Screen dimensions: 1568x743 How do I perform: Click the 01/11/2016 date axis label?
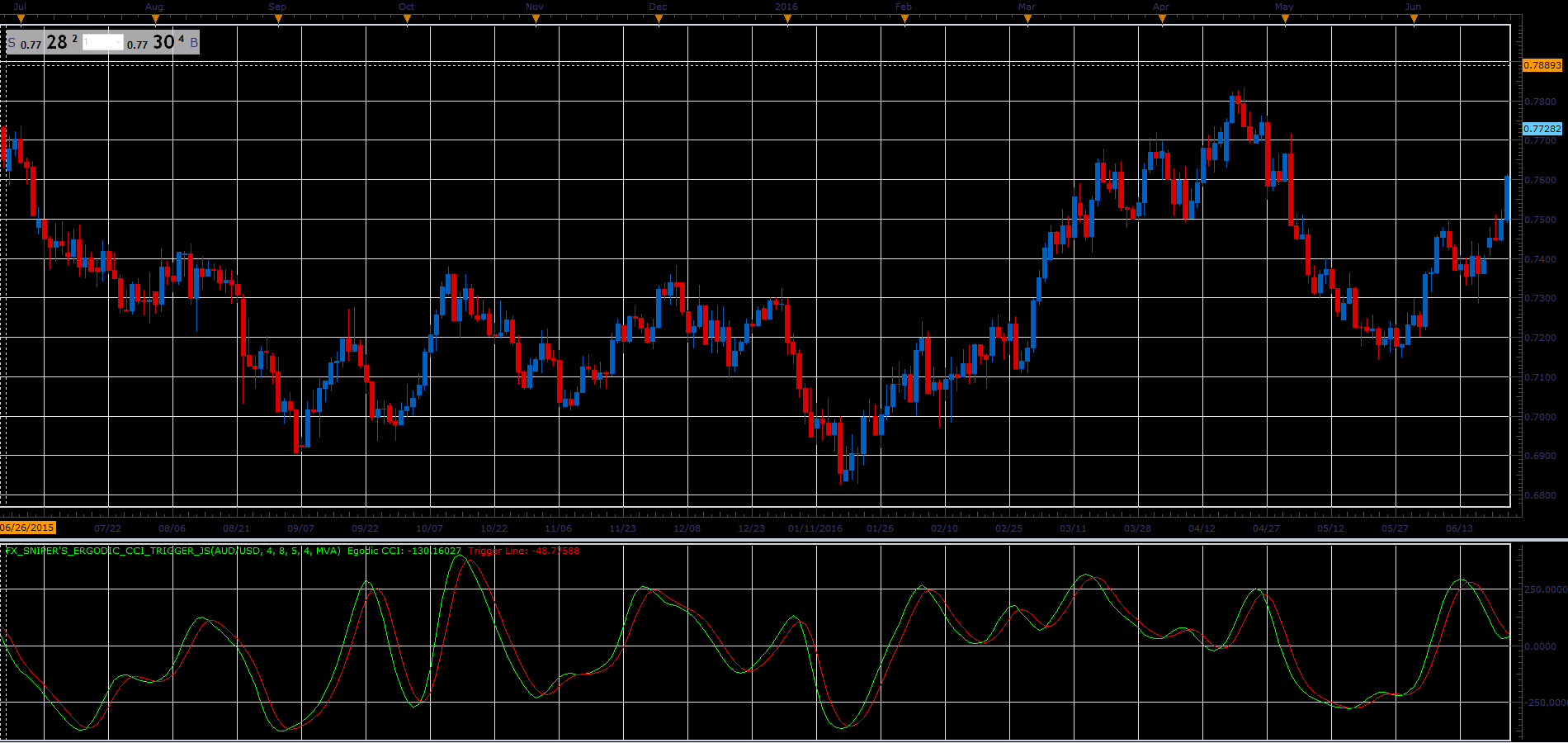(815, 528)
